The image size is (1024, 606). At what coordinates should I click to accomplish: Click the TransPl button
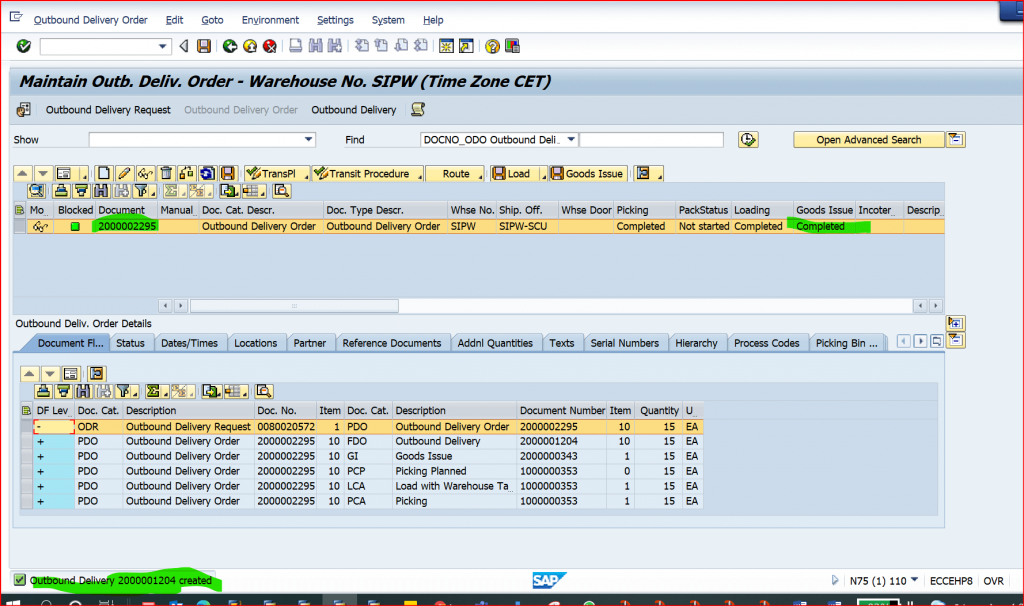pyautogui.click(x=277, y=174)
